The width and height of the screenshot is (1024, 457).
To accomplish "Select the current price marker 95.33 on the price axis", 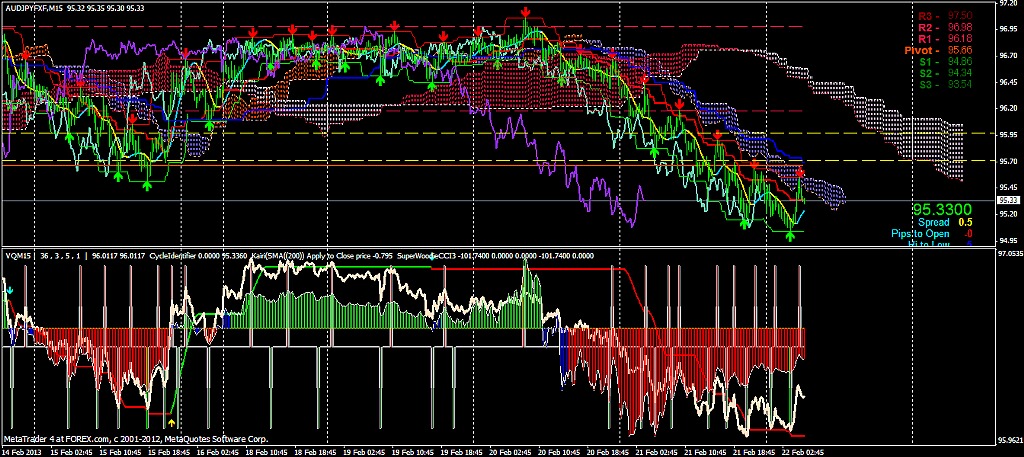I will coord(1007,200).
